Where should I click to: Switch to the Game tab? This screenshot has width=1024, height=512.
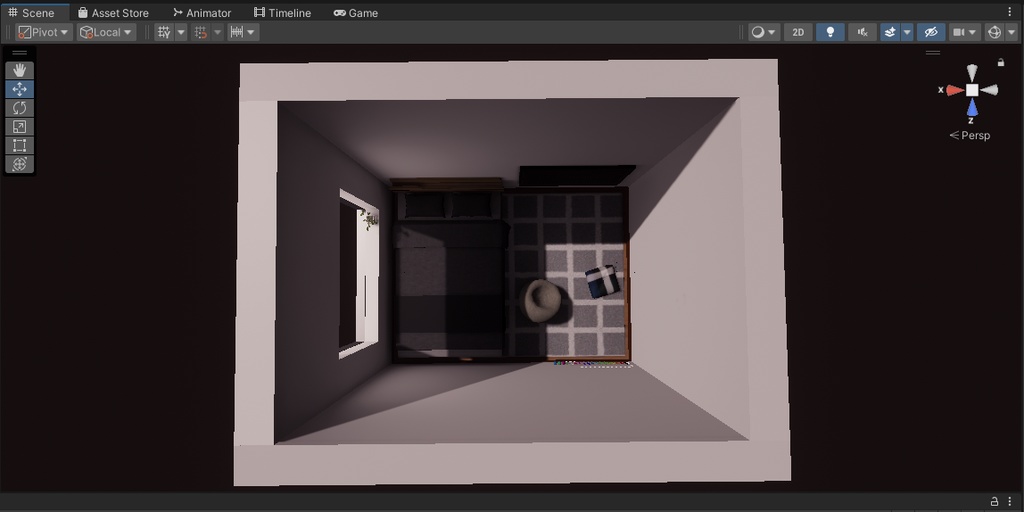pyautogui.click(x=356, y=12)
